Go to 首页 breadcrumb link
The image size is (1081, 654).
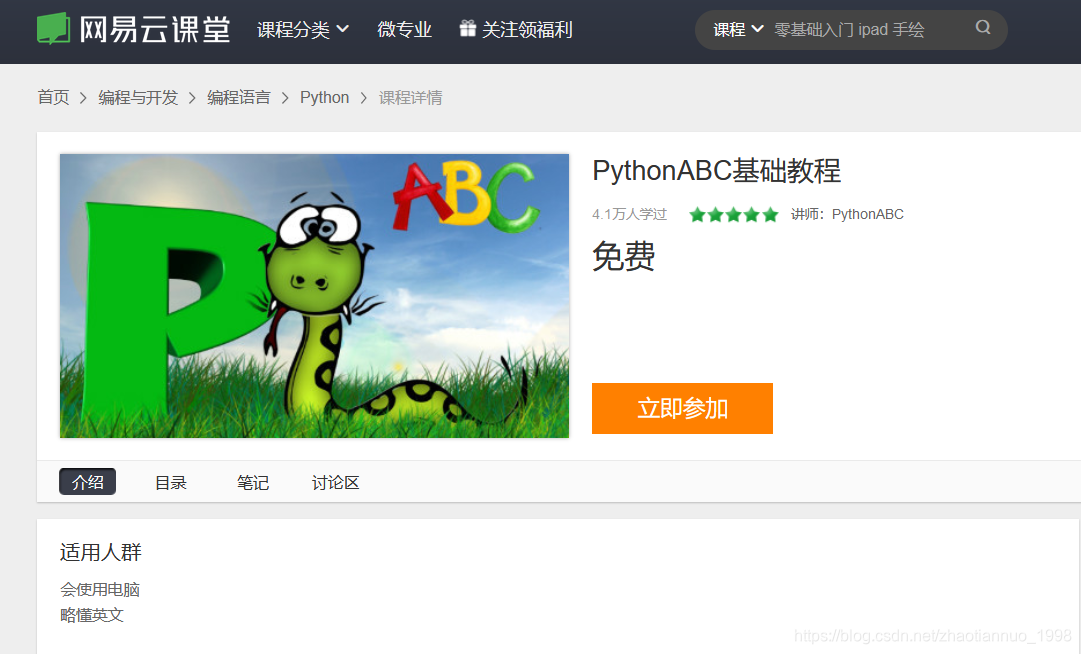[x=53, y=98]
